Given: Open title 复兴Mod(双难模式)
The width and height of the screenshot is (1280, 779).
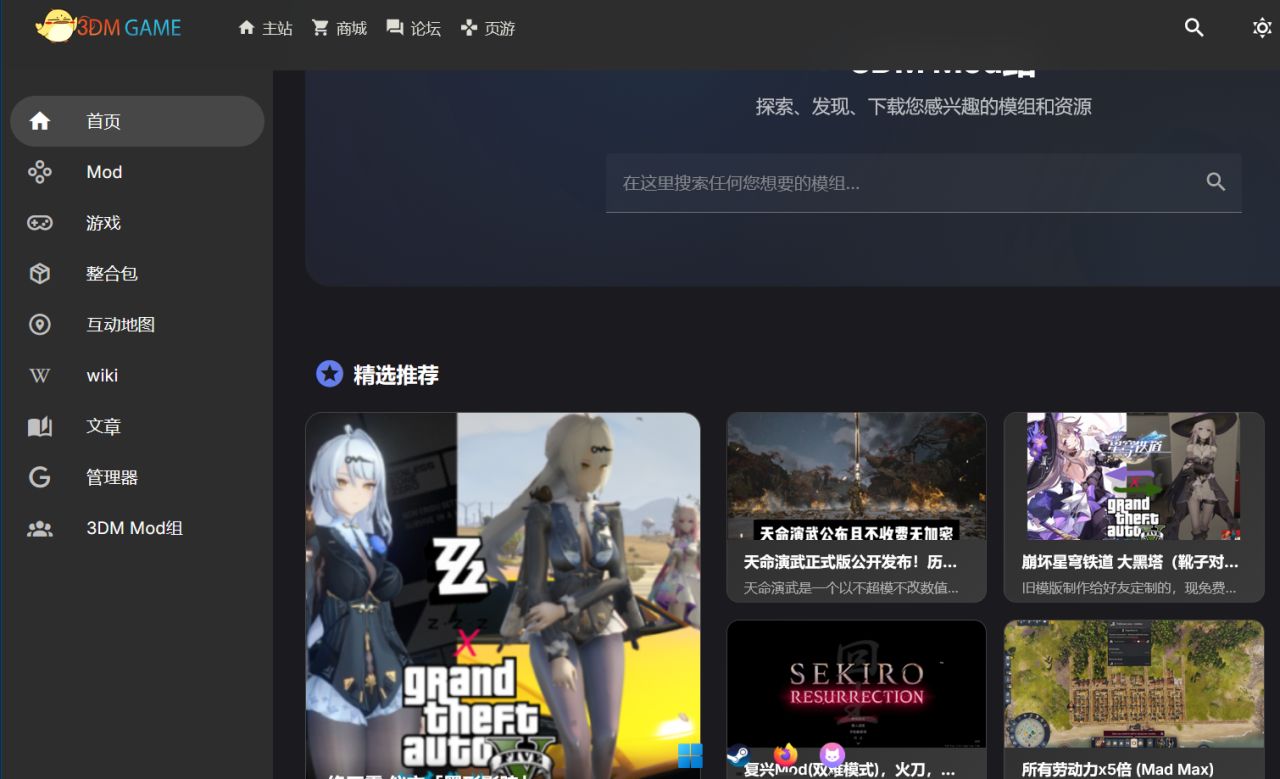Looking at the screenshot, I should (x=849, y=770).
